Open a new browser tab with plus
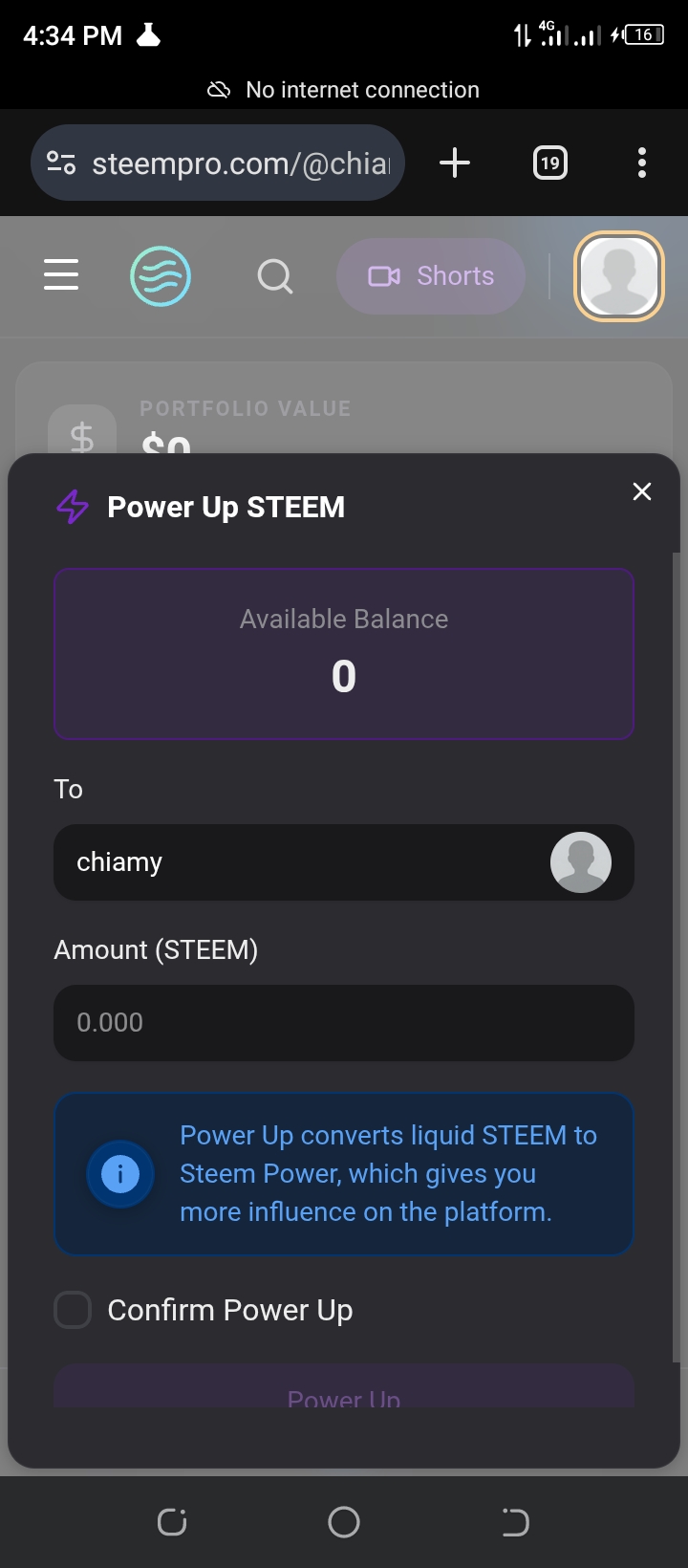This screenshot has width=688, height=1568. [455, 163]
